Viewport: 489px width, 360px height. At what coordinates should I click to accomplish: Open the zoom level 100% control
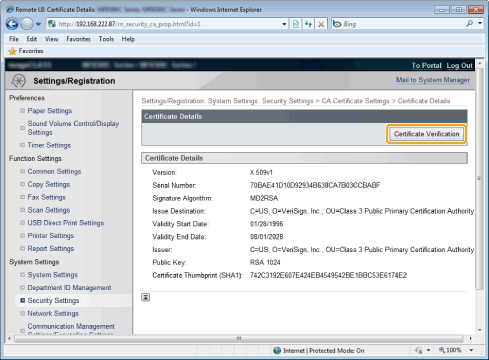click(x=451, y=350)
